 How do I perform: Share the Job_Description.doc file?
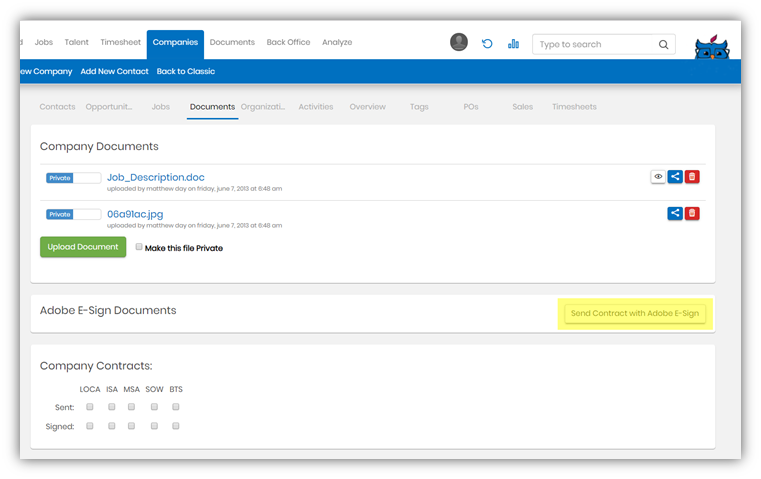pyautogui.click(x=675, y=177)
